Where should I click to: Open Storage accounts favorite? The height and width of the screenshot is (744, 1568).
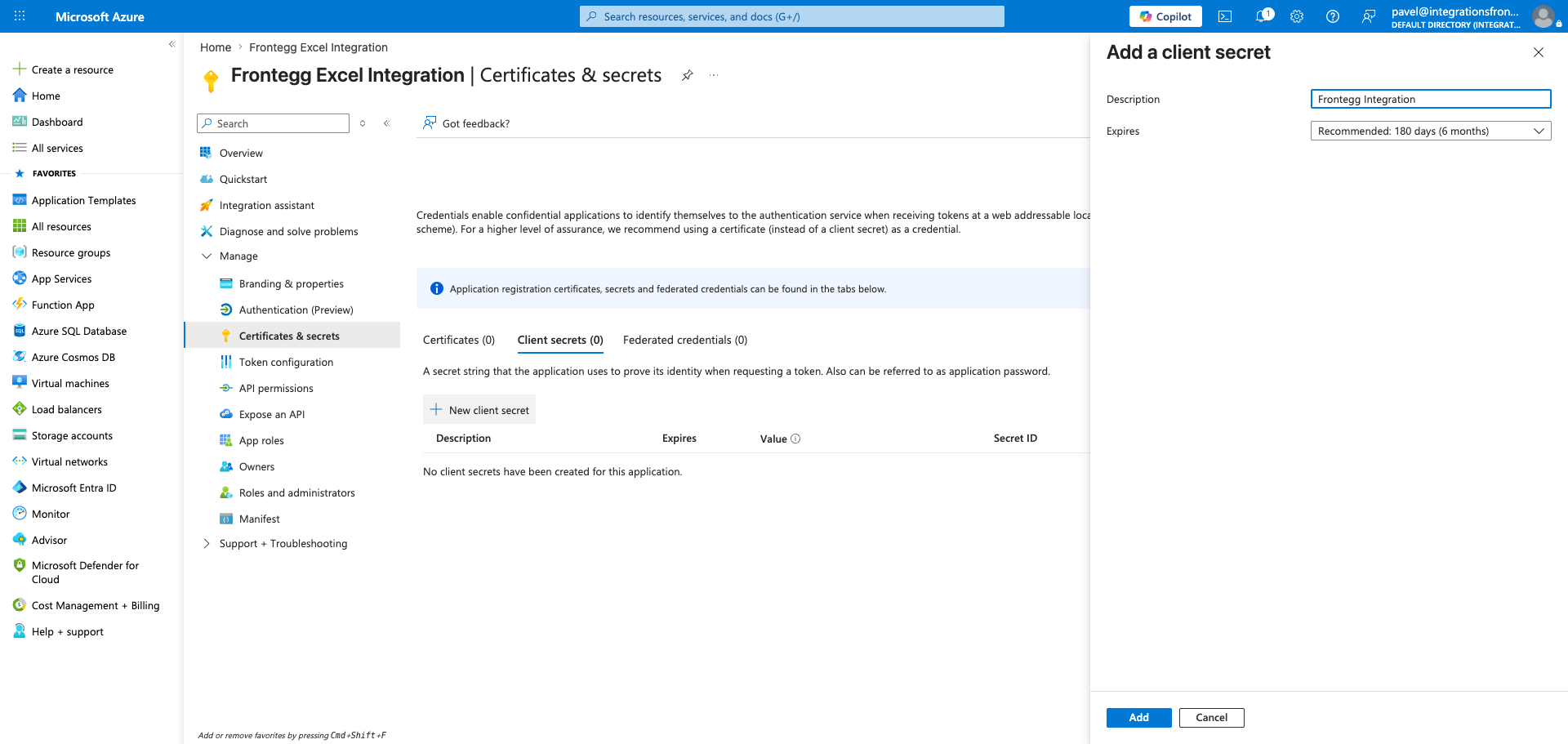(x=72, y=435)
